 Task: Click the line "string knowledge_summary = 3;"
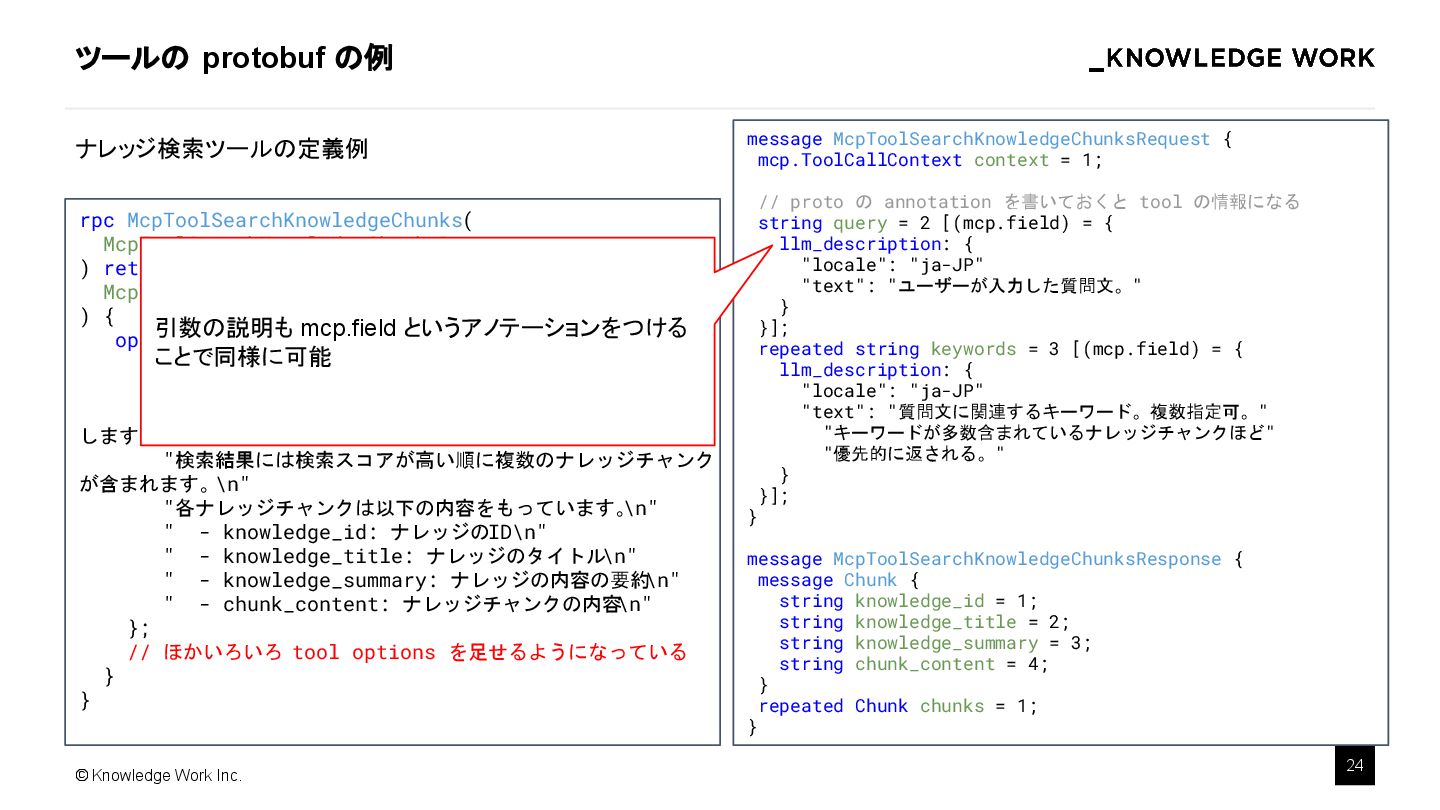[x=936, y=643]
